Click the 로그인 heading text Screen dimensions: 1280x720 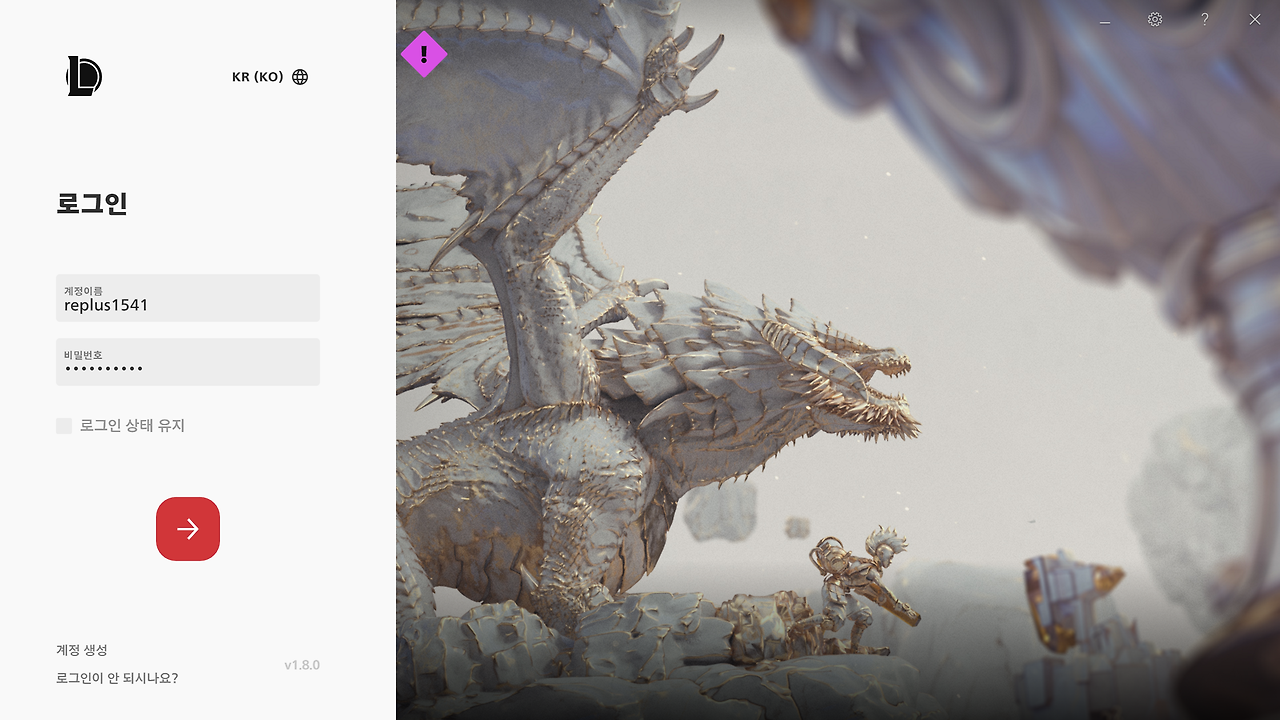point(92,204)
